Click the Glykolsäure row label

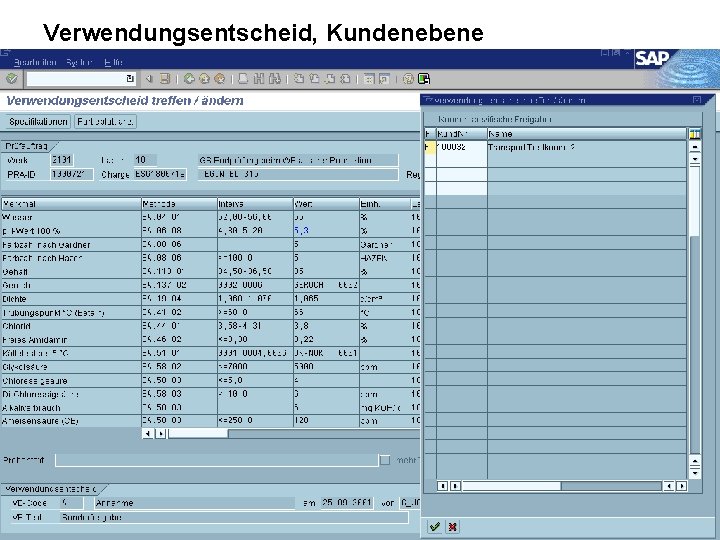coord(24,367)
